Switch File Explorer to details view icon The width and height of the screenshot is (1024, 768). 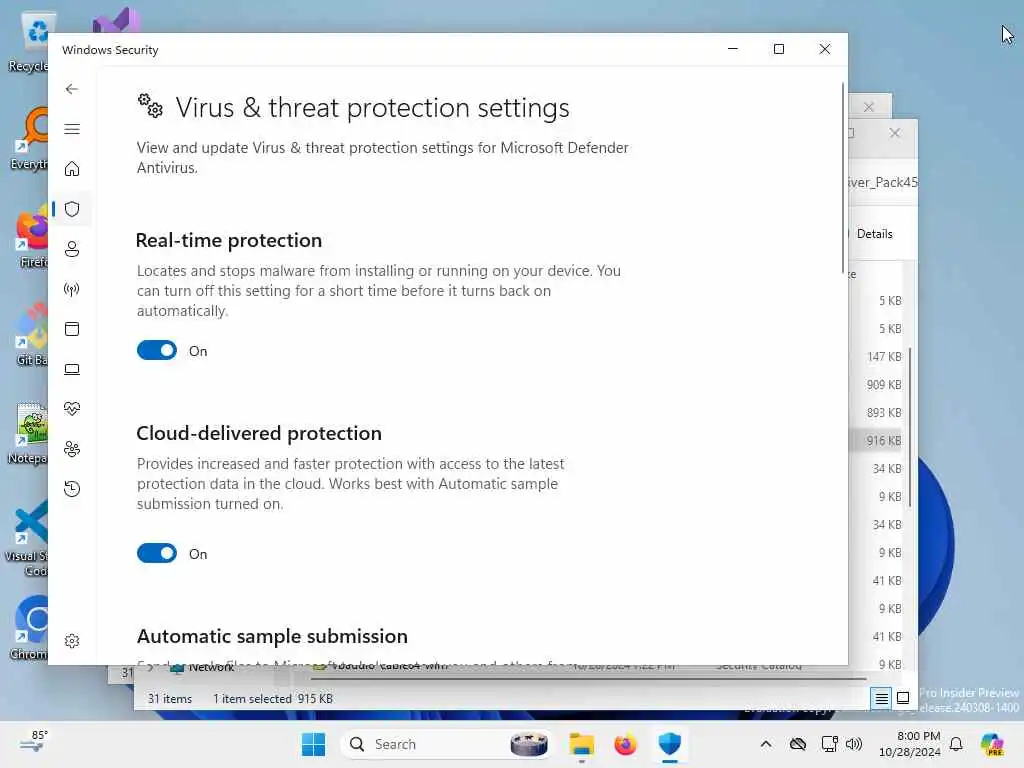coord(881,698)
